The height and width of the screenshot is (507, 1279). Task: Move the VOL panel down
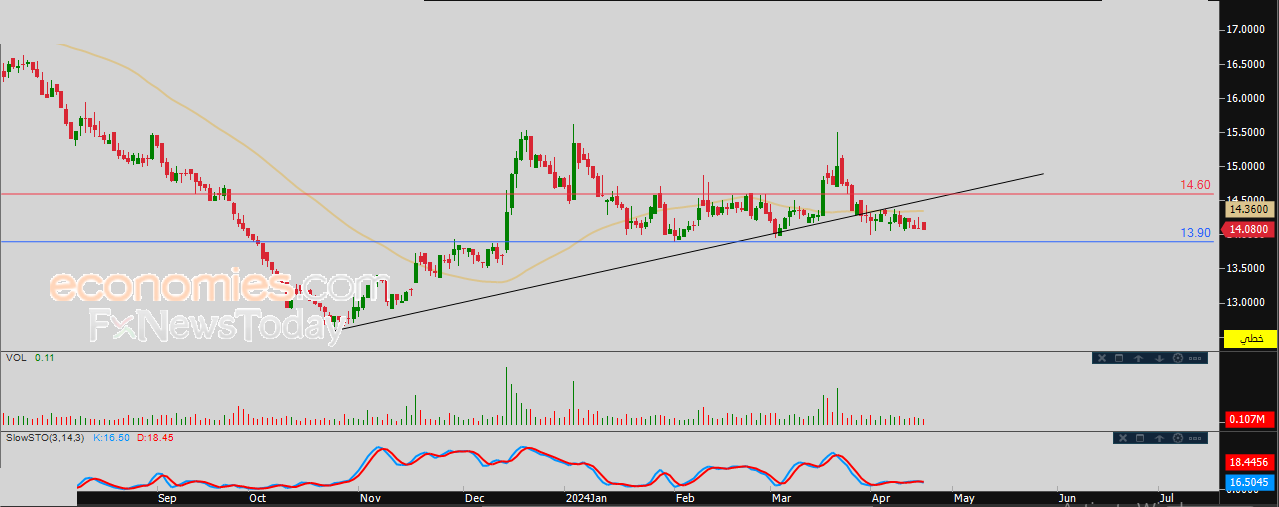1159,358
